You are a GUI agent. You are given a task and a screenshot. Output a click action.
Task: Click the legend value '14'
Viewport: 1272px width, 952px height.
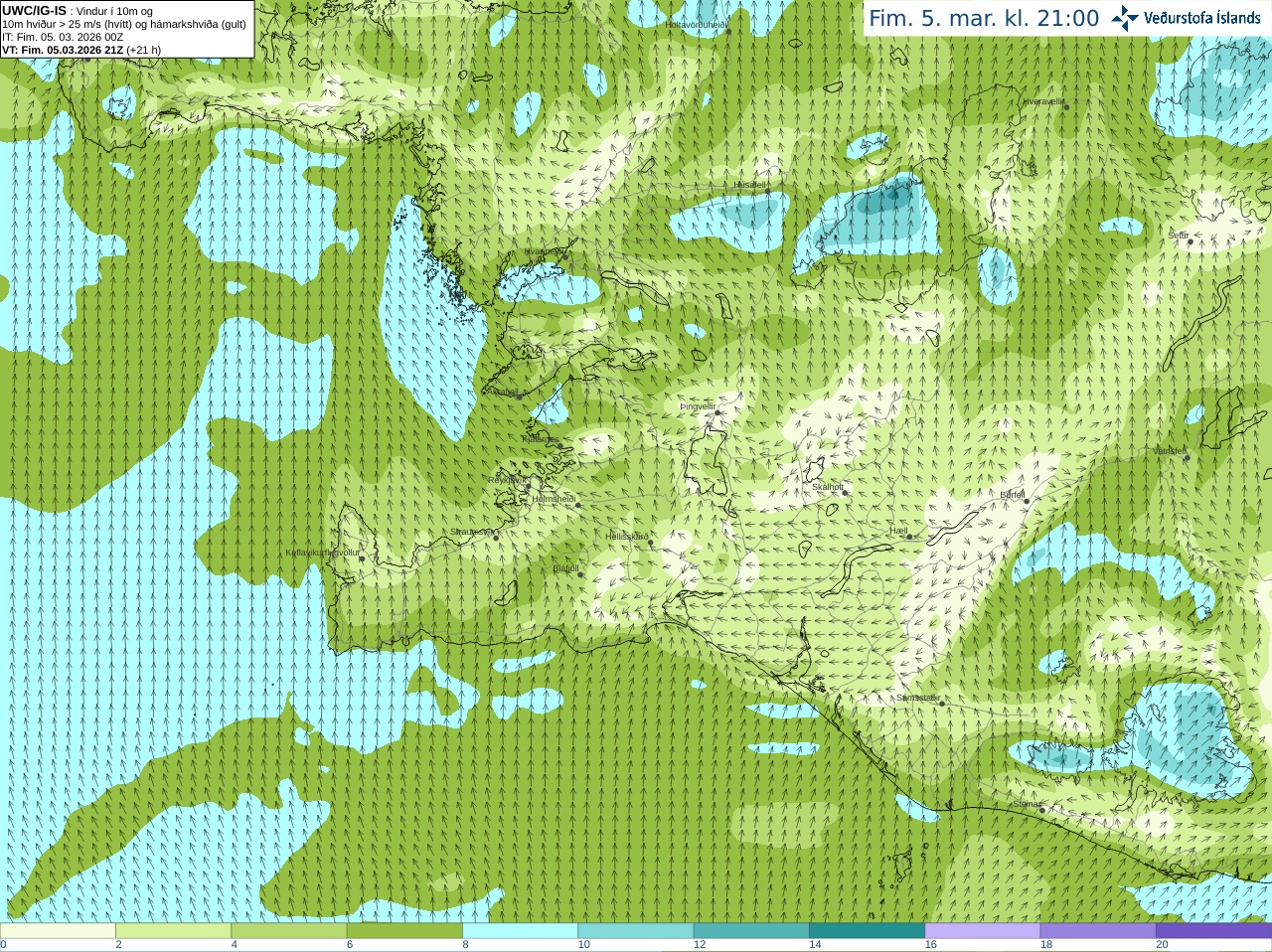(x=815, y=945)
